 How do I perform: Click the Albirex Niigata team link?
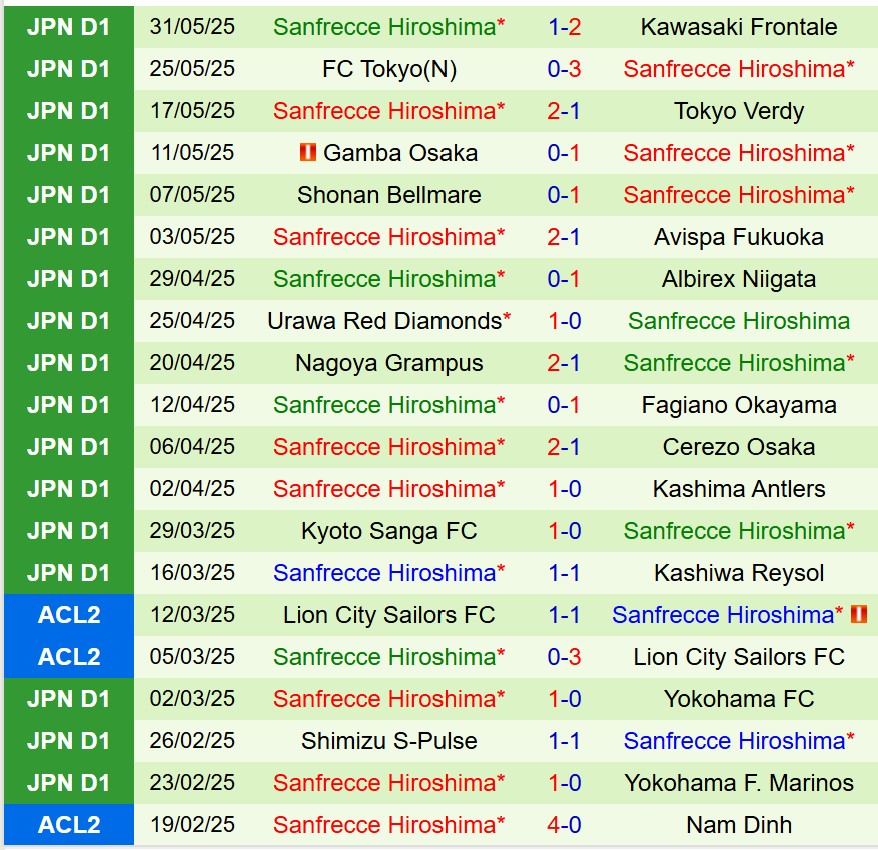click(739, 279)
